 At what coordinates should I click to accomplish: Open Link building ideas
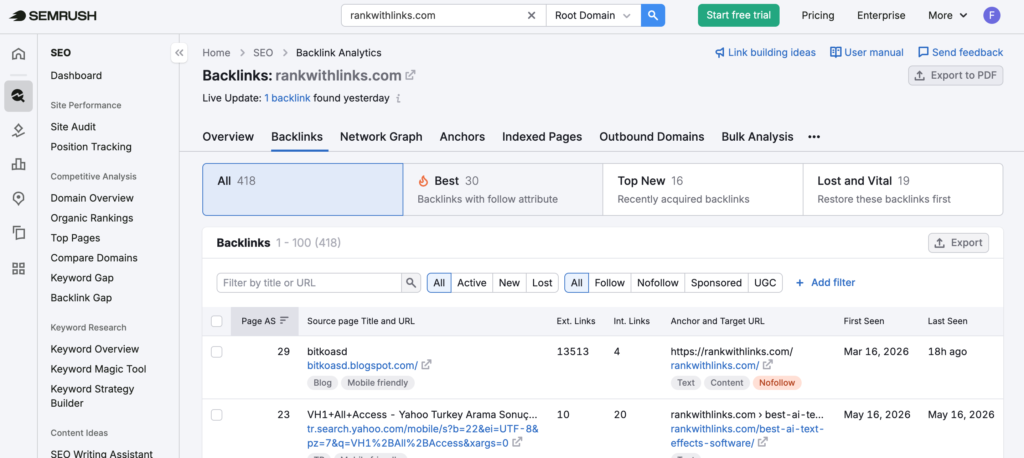[x=765, y=52]
